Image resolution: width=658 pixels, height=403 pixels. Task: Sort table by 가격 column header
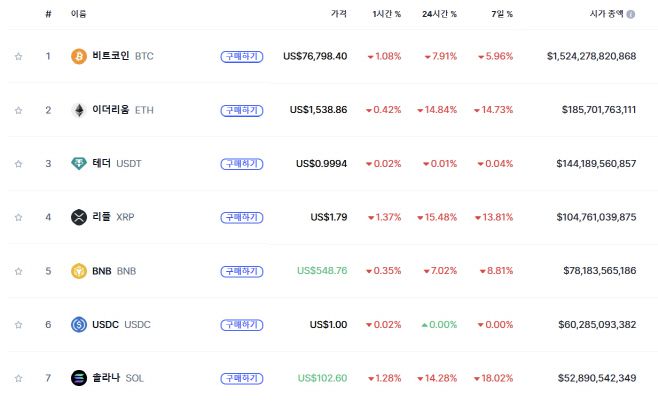[339, 15]
